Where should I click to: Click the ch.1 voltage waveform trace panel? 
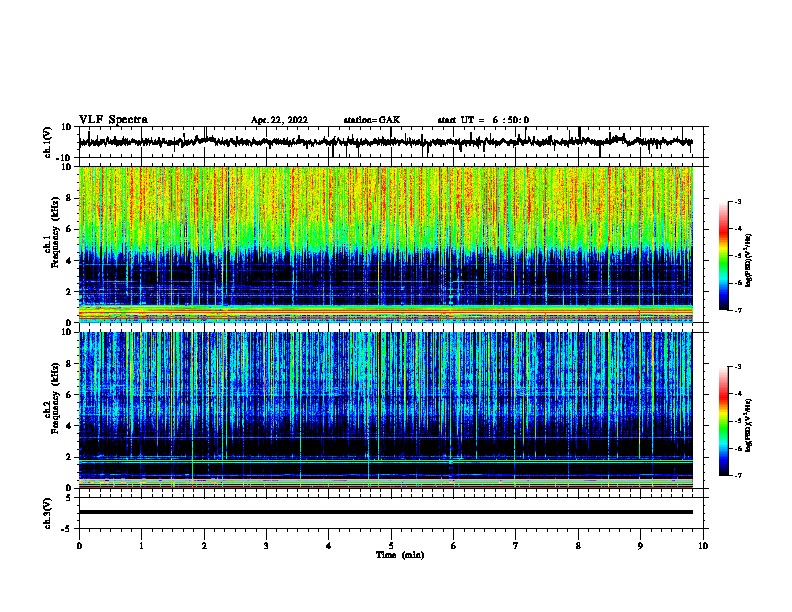390,142
